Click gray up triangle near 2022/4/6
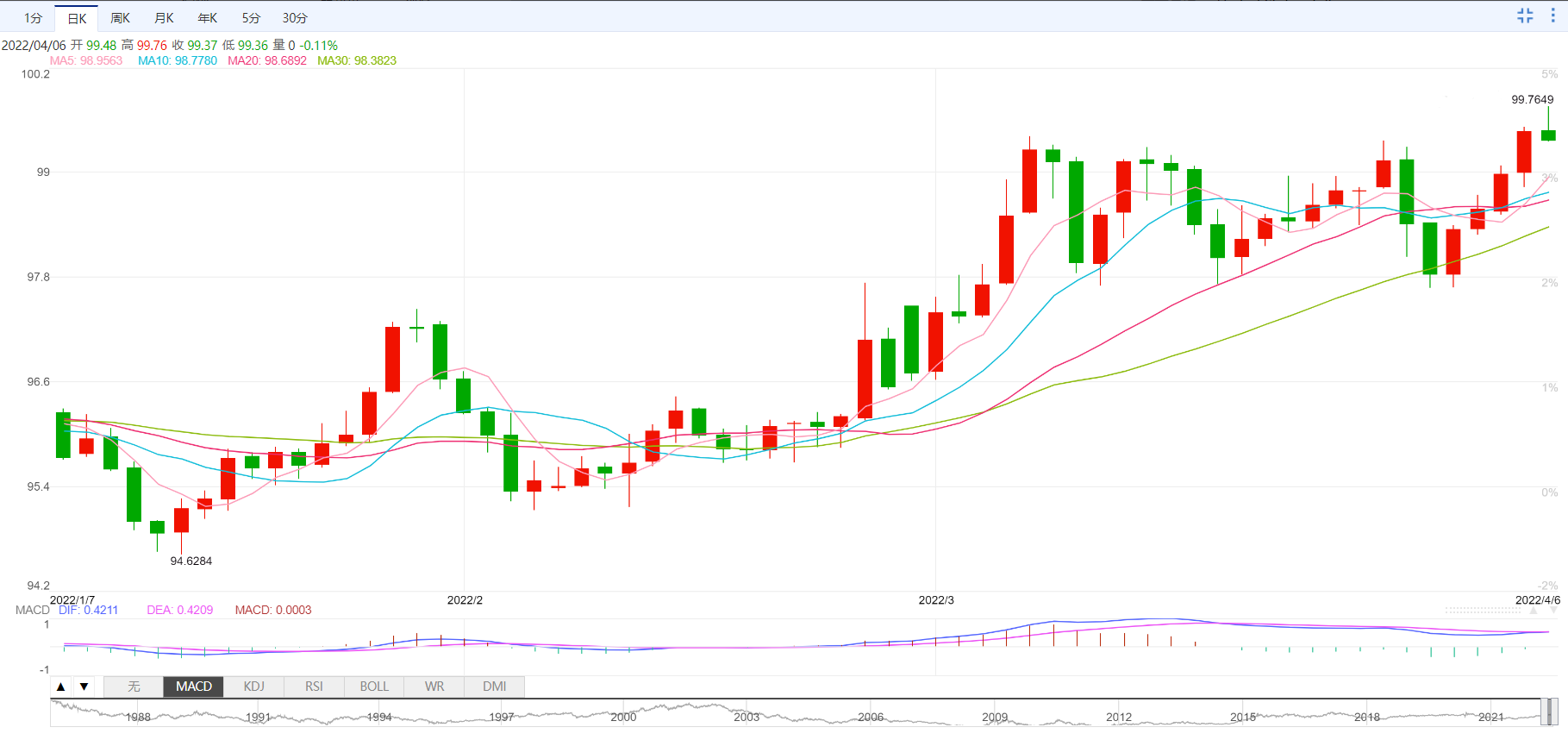 pos(1534,610)
